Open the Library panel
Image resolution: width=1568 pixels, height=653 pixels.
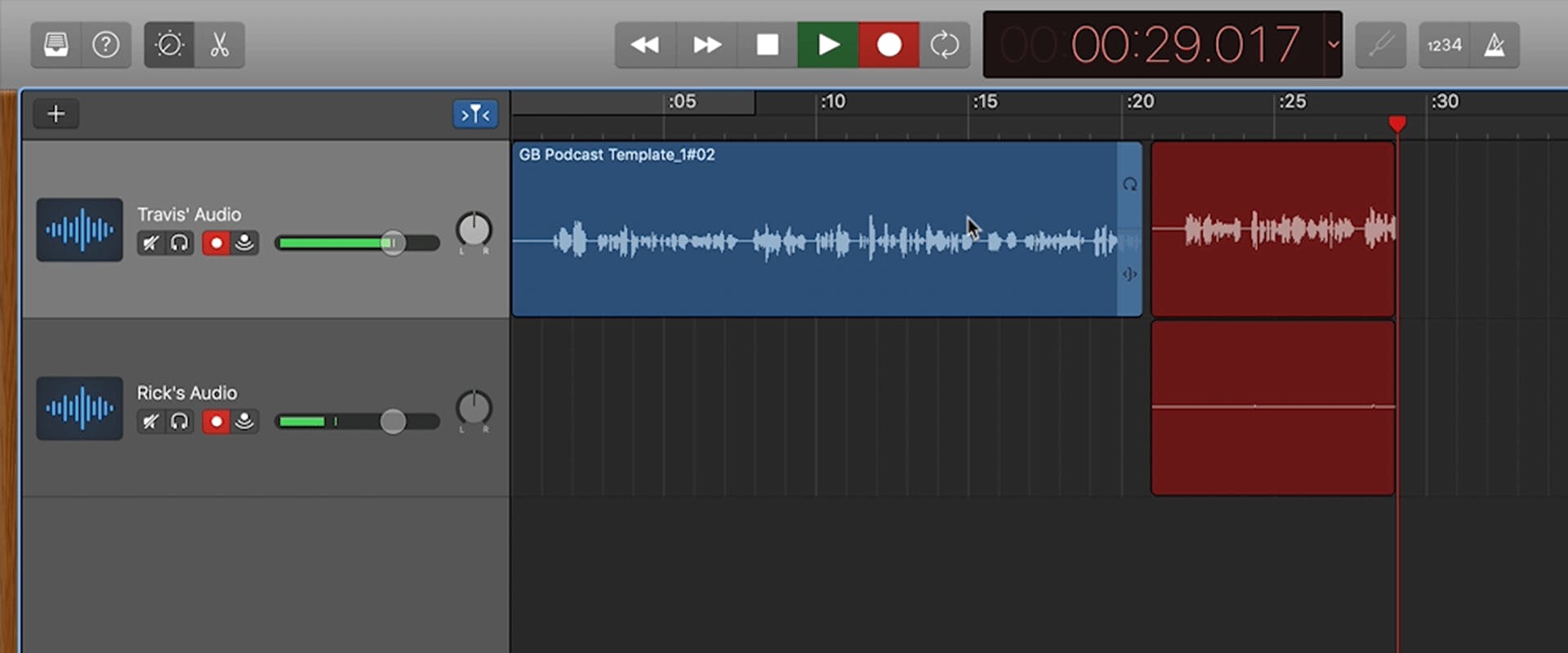click(x=56, y=45)
